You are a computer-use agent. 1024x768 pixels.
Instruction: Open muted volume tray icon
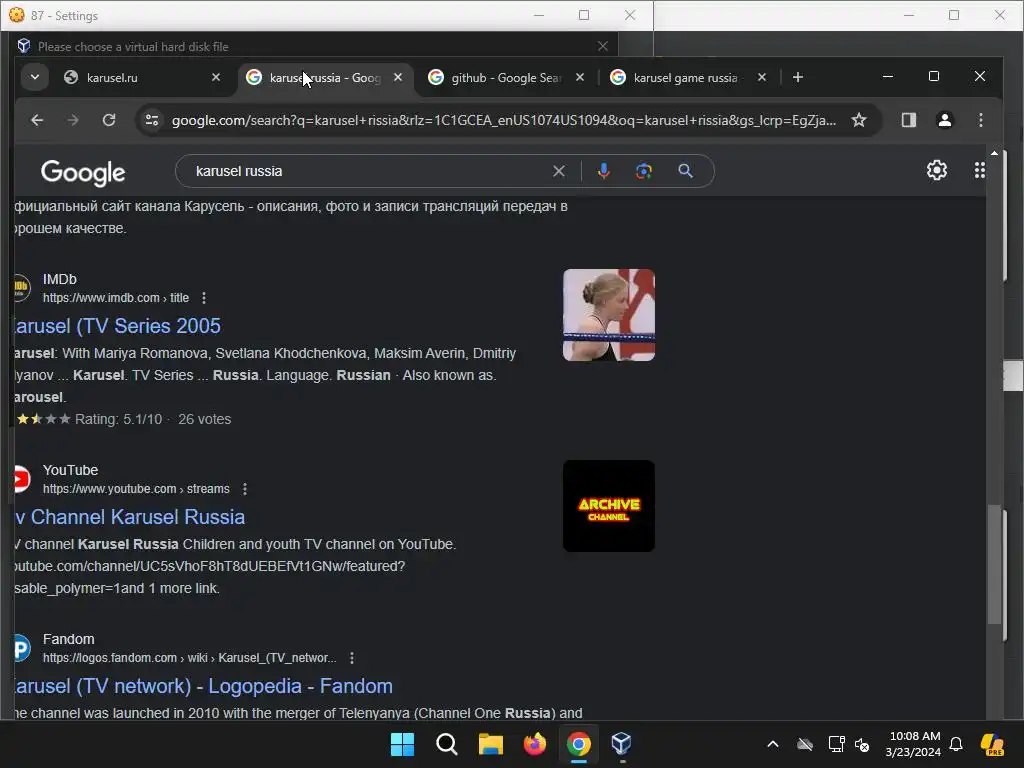862,744
